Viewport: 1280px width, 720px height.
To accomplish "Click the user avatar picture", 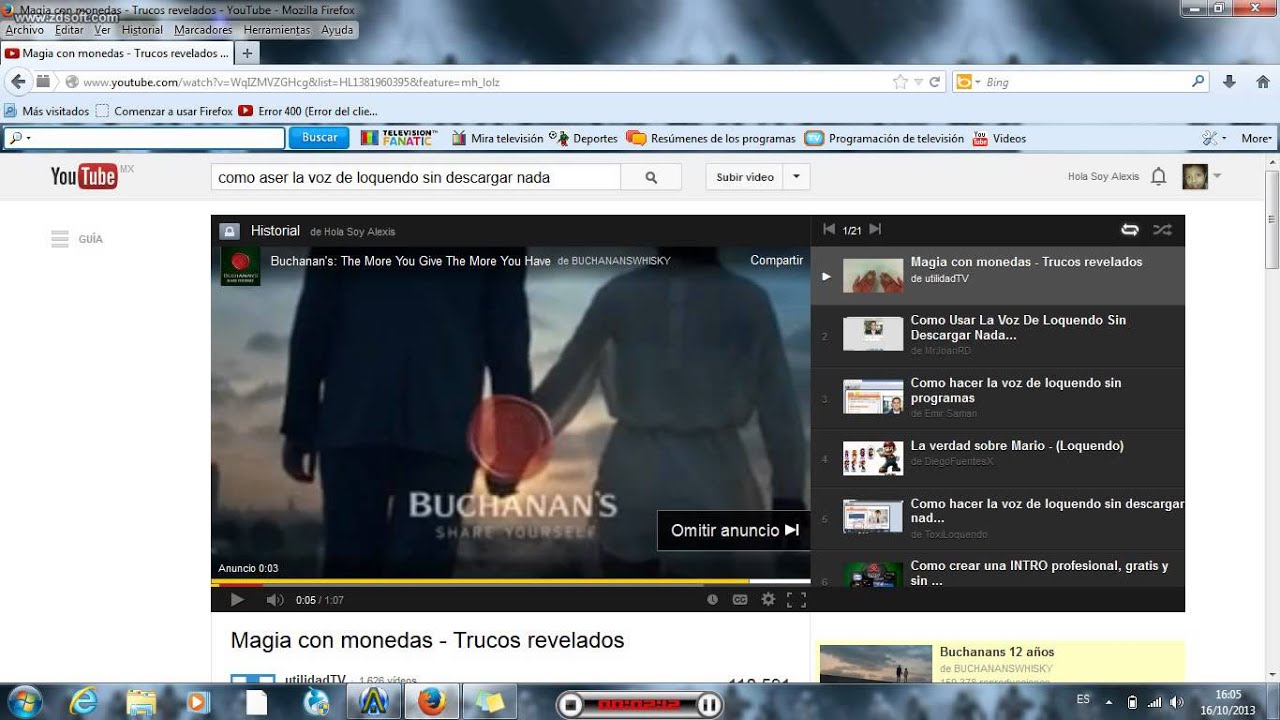I will pos(1195,177).
